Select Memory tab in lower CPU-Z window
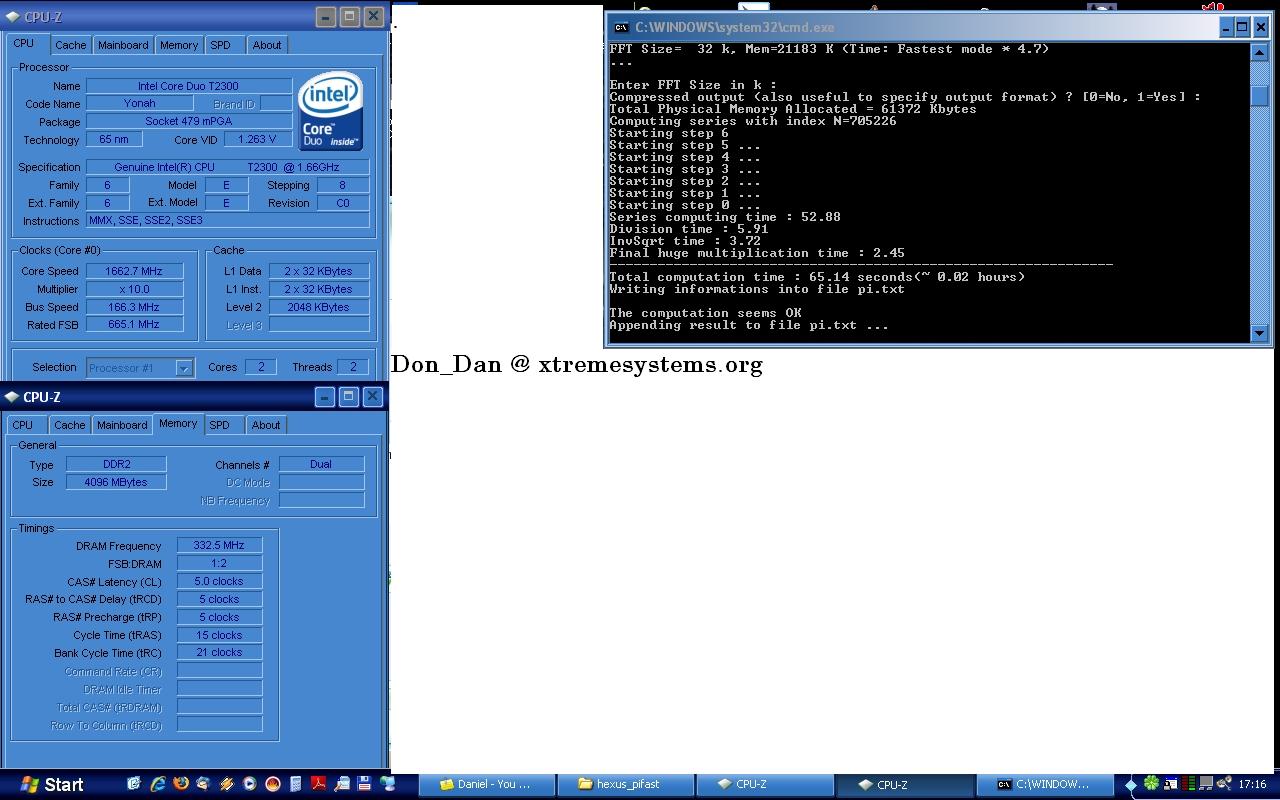Viewport: 1280px width, 800px height. click(178, 424)
